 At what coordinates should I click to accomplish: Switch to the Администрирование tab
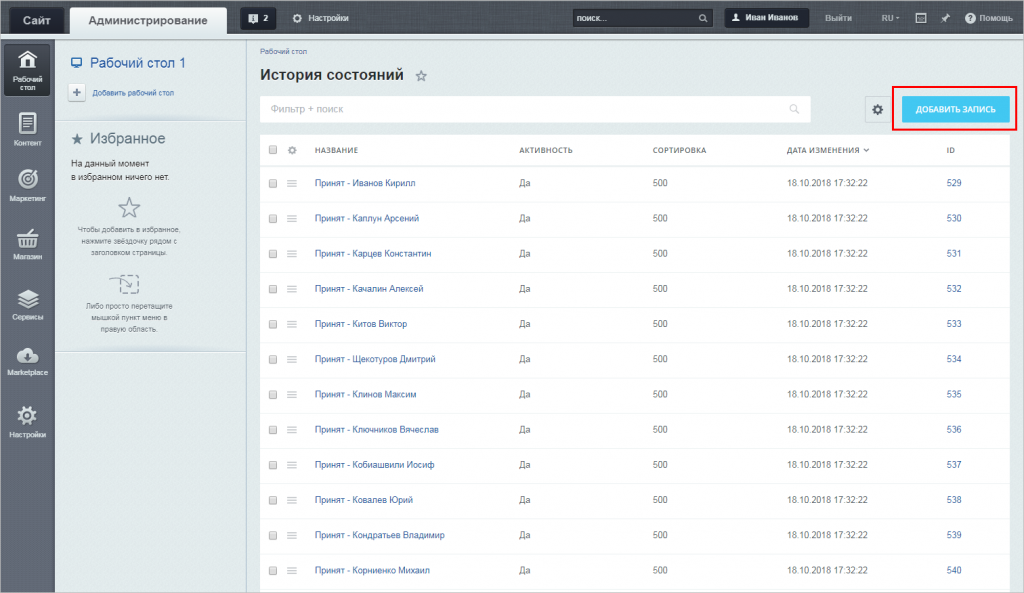click(148, 20)
